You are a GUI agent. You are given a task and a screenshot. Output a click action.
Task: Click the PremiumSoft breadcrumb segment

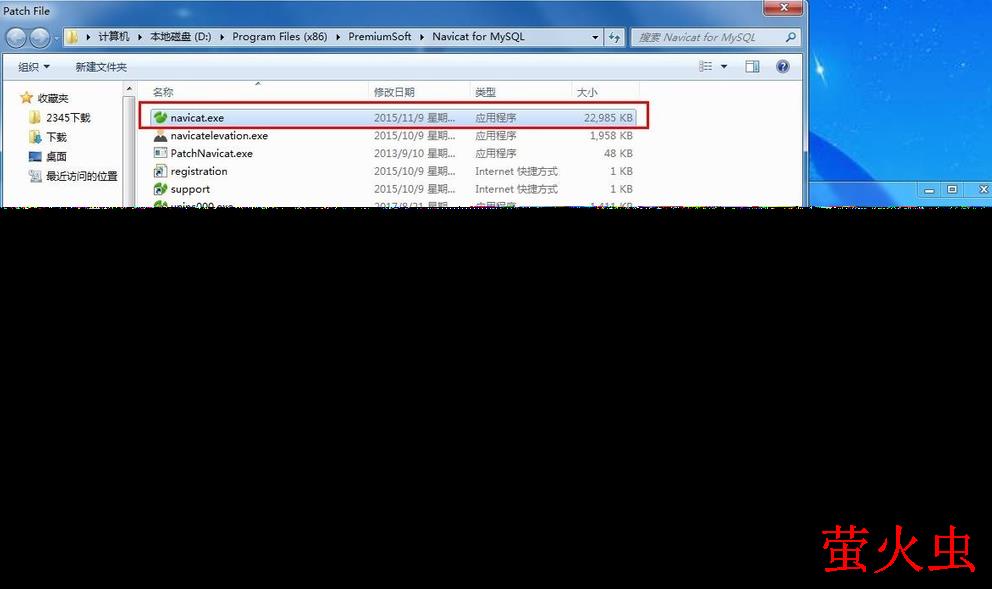379,37
